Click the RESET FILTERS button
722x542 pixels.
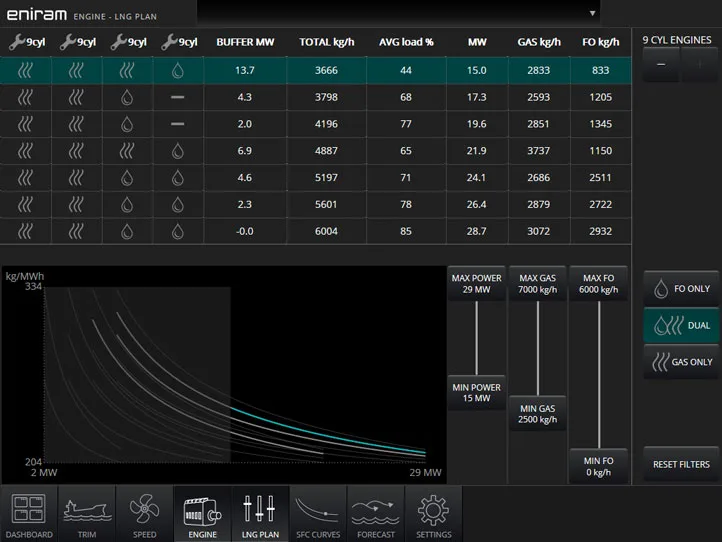681,464
